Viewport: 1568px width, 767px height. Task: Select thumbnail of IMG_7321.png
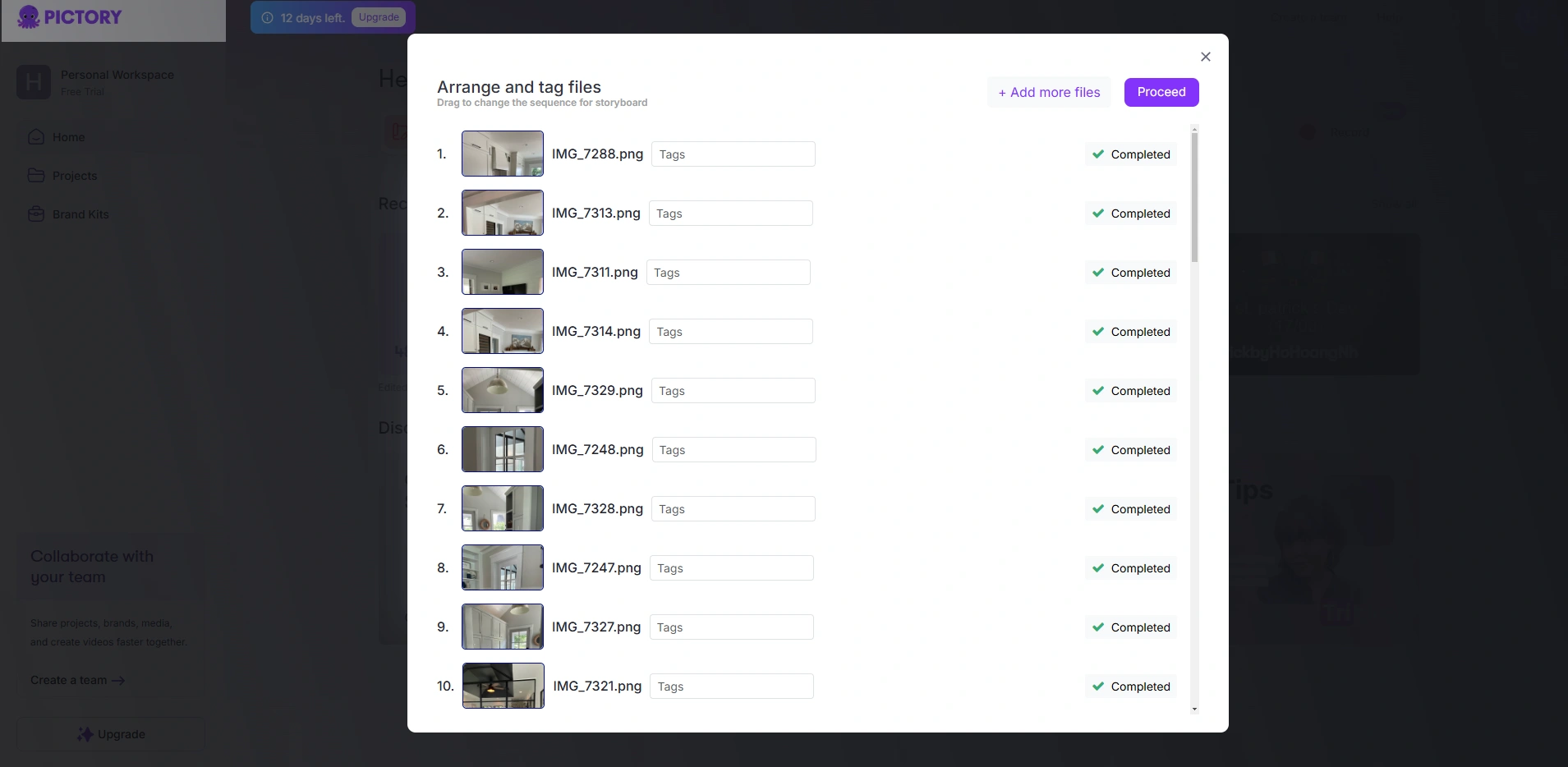[504, 686]
